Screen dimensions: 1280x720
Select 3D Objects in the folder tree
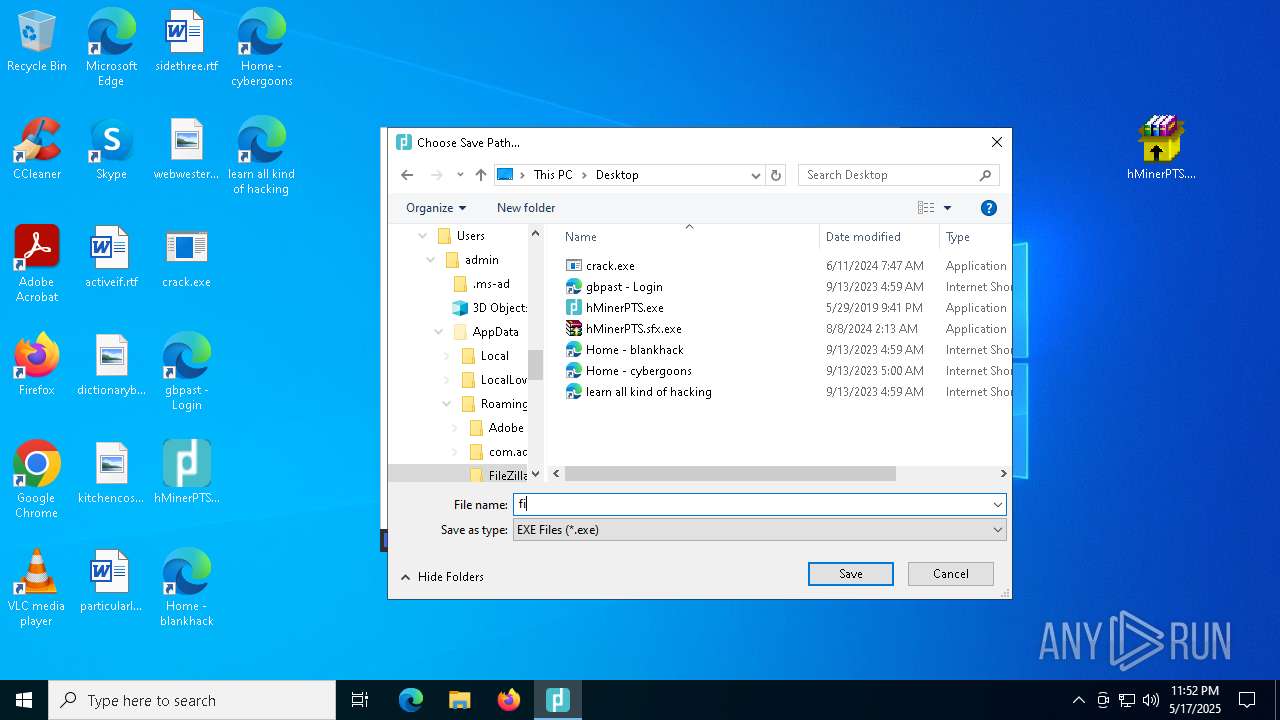[x=490, y=308]
